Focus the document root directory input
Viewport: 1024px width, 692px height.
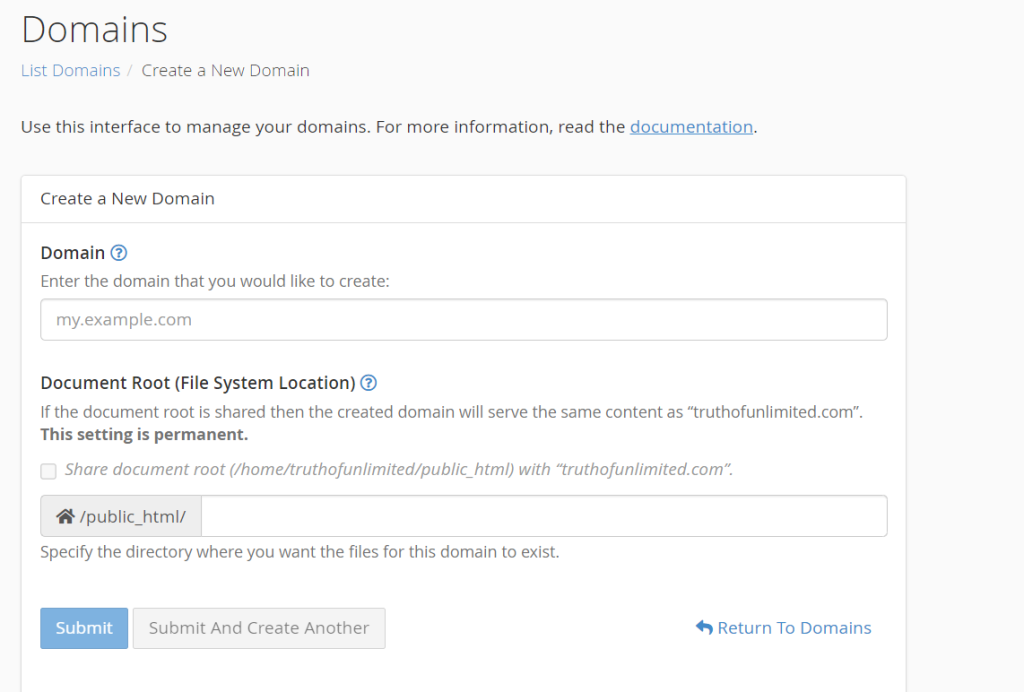coord(544,516)
